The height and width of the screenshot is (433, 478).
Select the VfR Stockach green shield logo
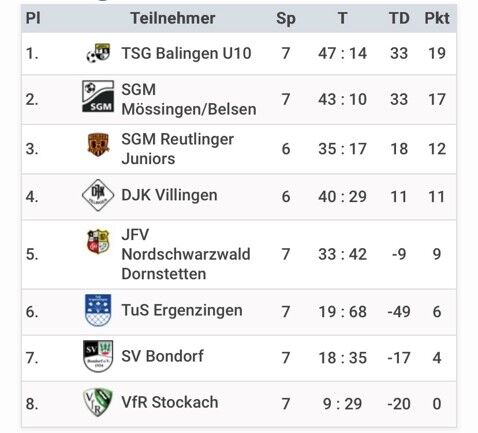point(98,402)
